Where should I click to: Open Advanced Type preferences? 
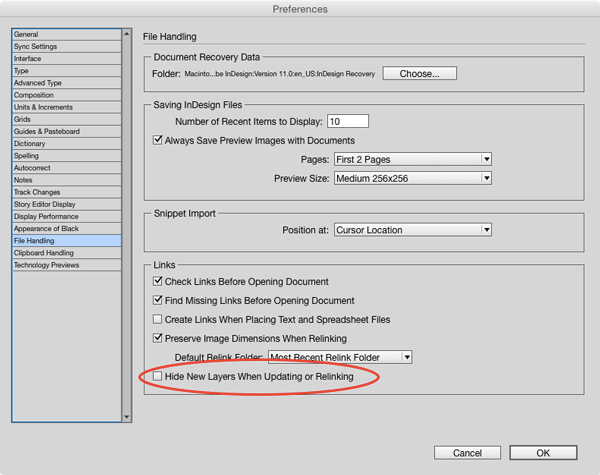pyautogui.click(x=67, y=83)
